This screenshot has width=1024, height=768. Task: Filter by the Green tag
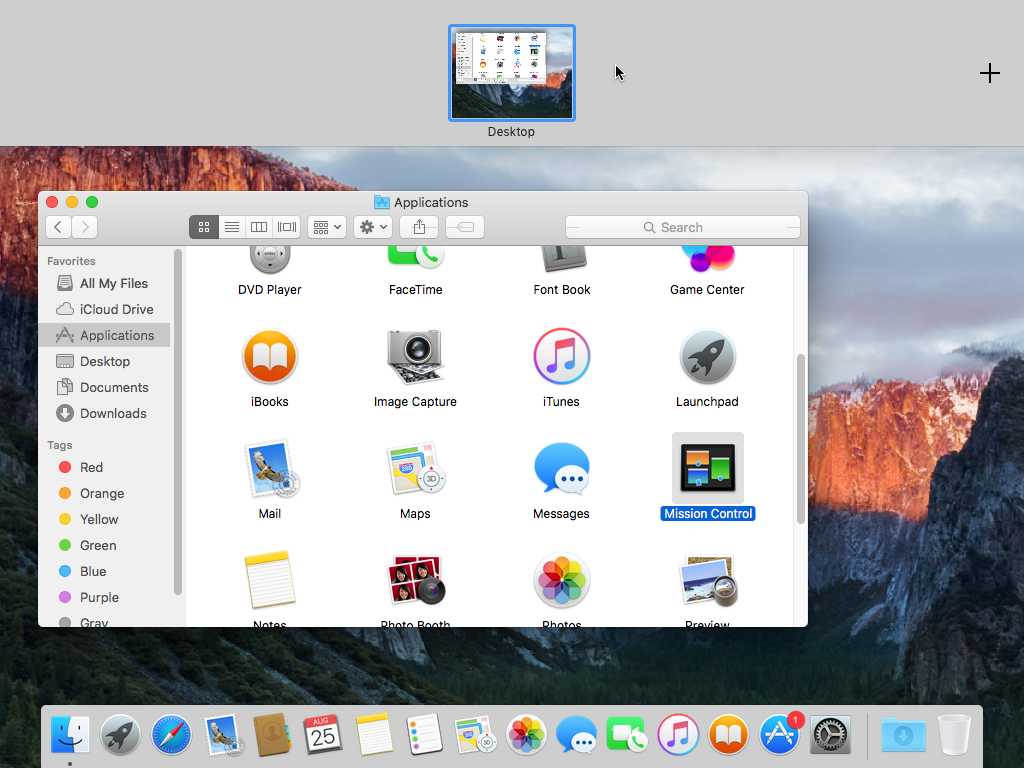tap(104, 545)
